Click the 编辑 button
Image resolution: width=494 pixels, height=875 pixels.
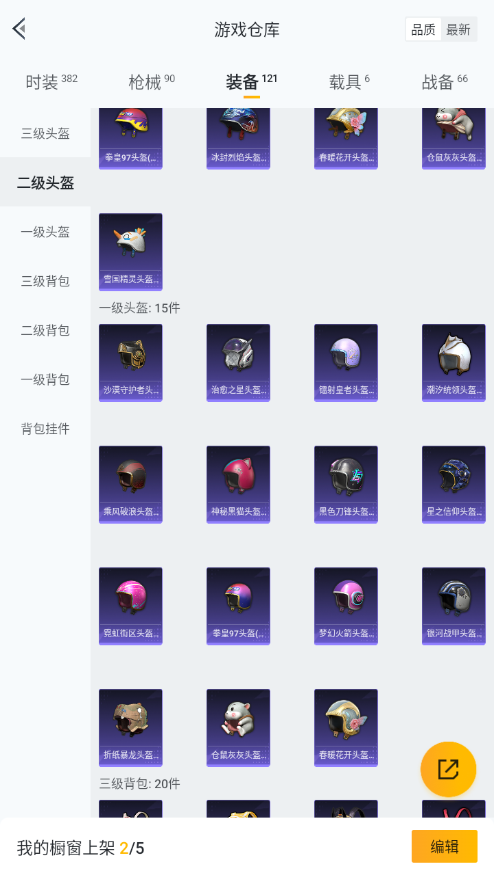pos(444,847)
